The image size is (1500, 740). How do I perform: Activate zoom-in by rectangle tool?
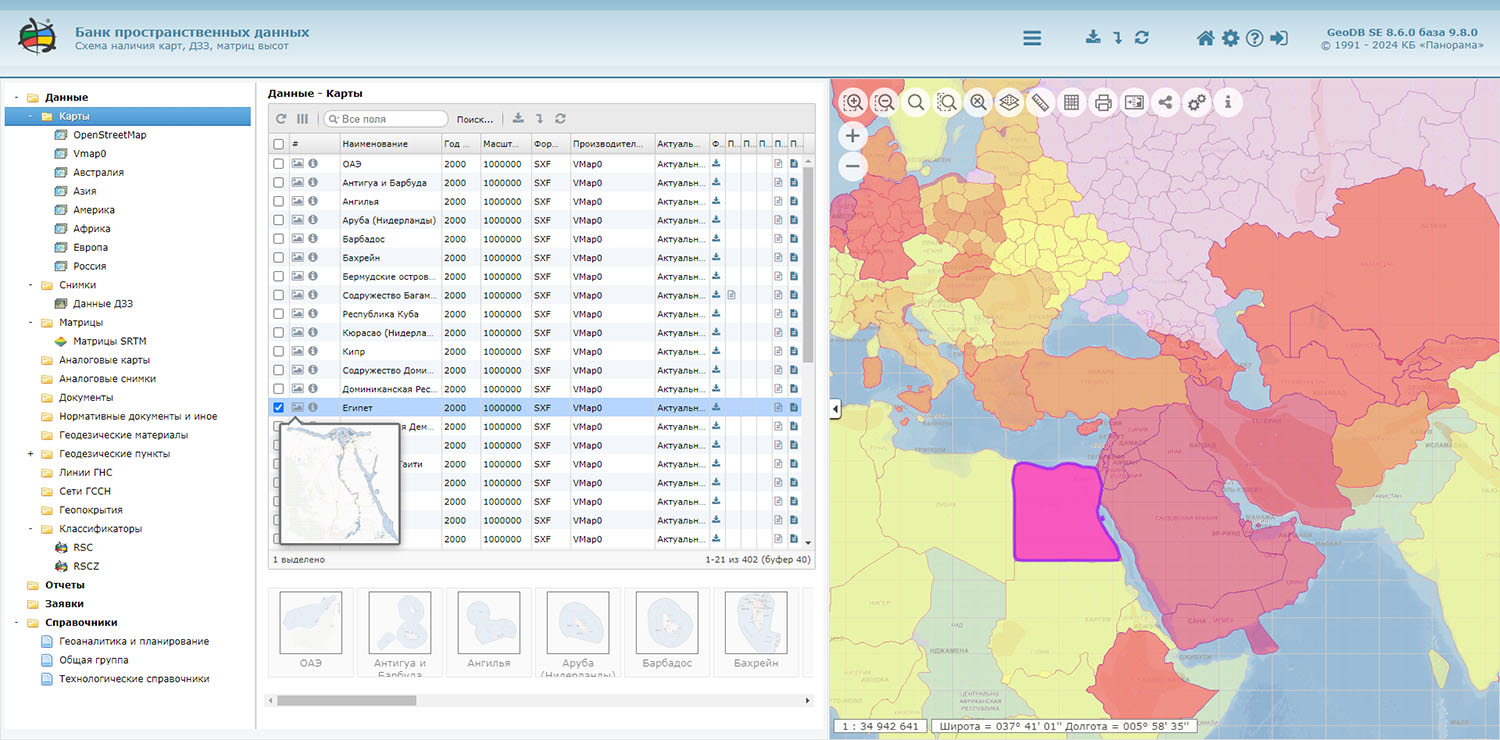point(854,102)
